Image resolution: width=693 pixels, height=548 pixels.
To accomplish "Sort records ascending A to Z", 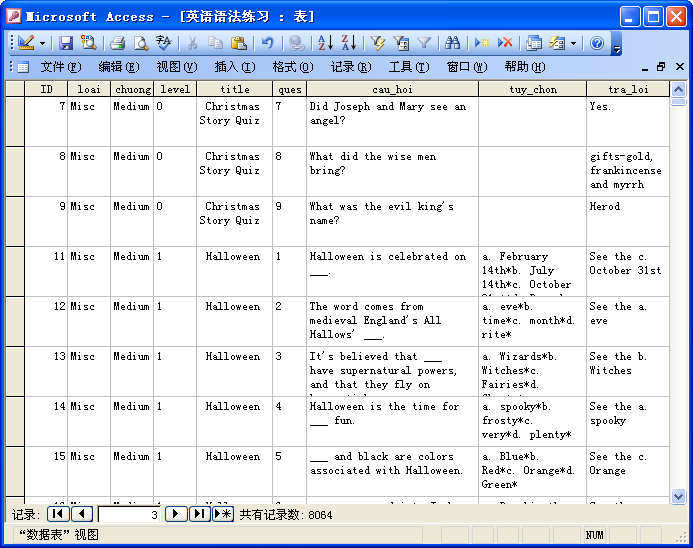I will [x=325, y=43].
